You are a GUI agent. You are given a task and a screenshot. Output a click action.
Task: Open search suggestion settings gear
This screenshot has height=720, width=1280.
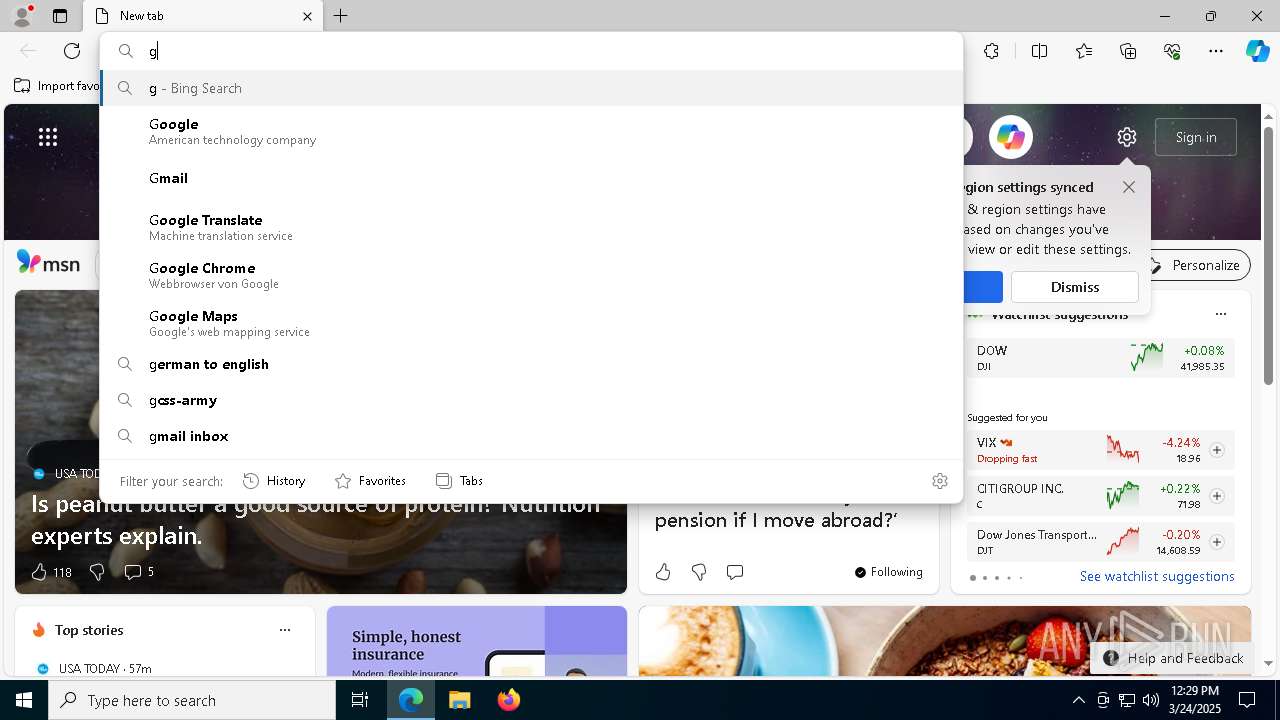940,481
